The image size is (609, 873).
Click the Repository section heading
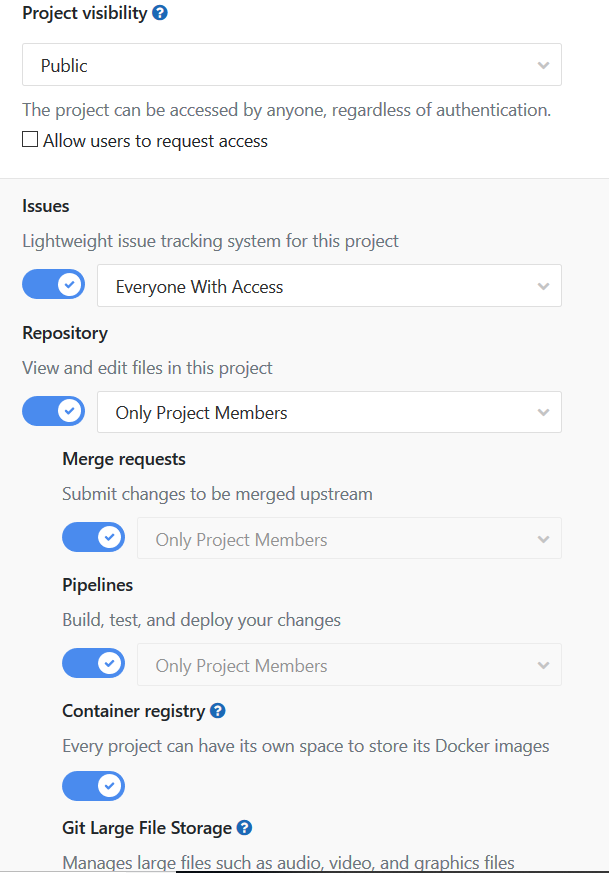(x=65, y=332)
